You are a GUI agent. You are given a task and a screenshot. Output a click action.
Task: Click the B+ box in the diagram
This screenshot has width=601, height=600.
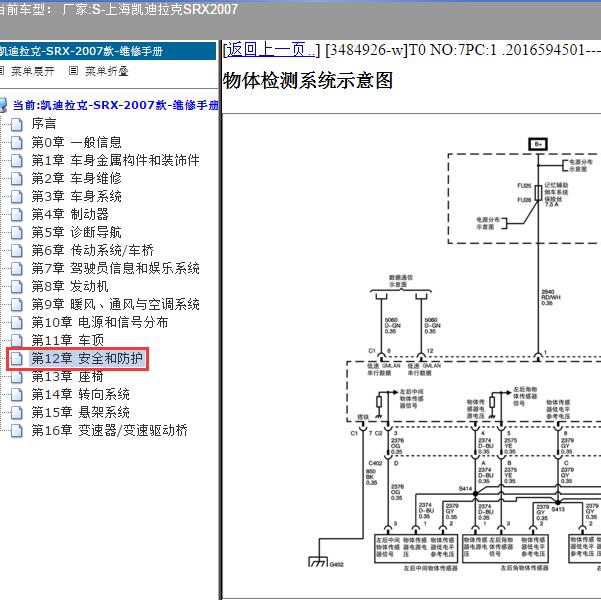tap(538, 144)
